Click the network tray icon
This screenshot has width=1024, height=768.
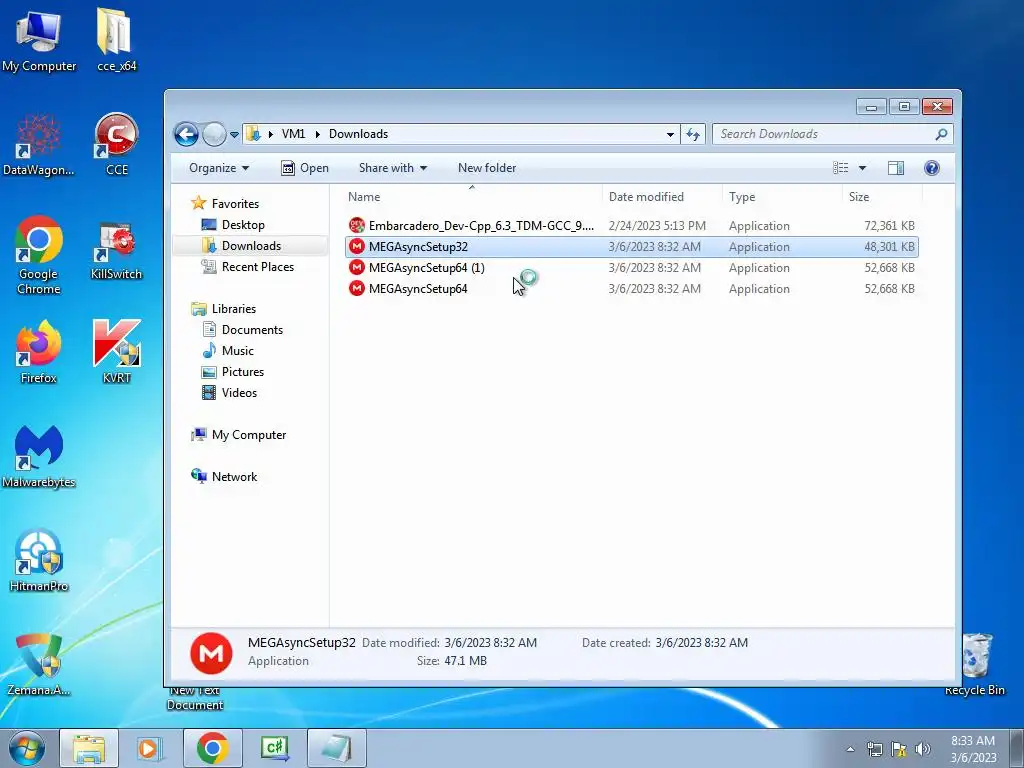(874, 749)
